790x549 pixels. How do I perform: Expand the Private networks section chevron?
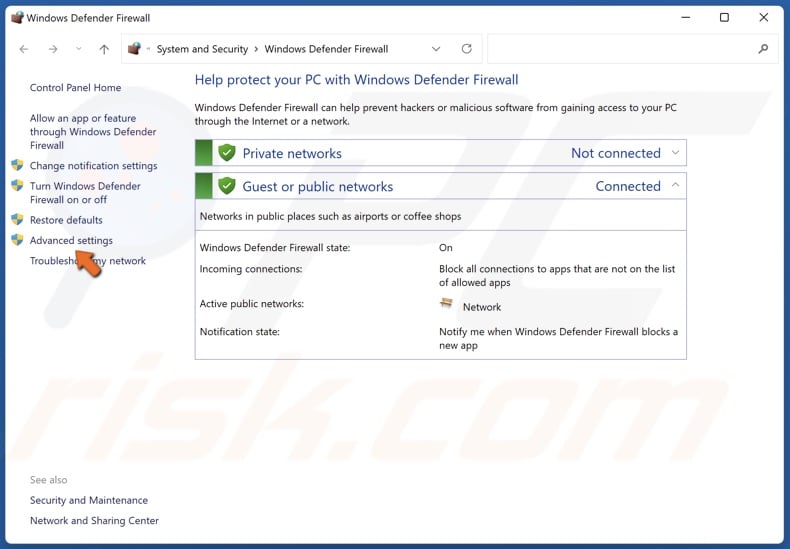coord(675,153)
